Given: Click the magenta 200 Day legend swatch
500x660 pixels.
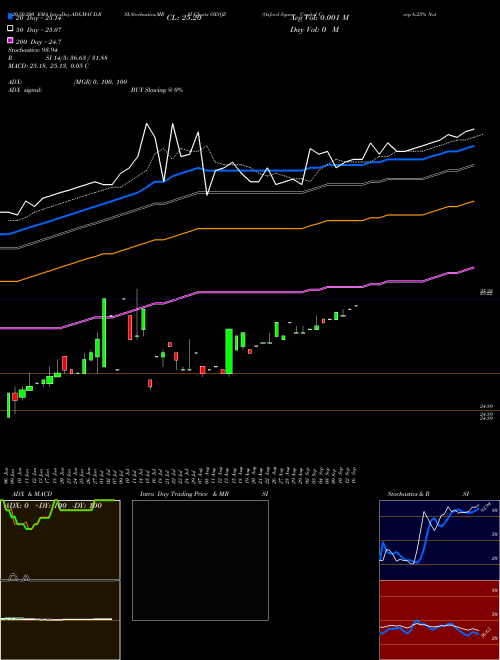Looking at the screenshot, I should tap(10, 40).
